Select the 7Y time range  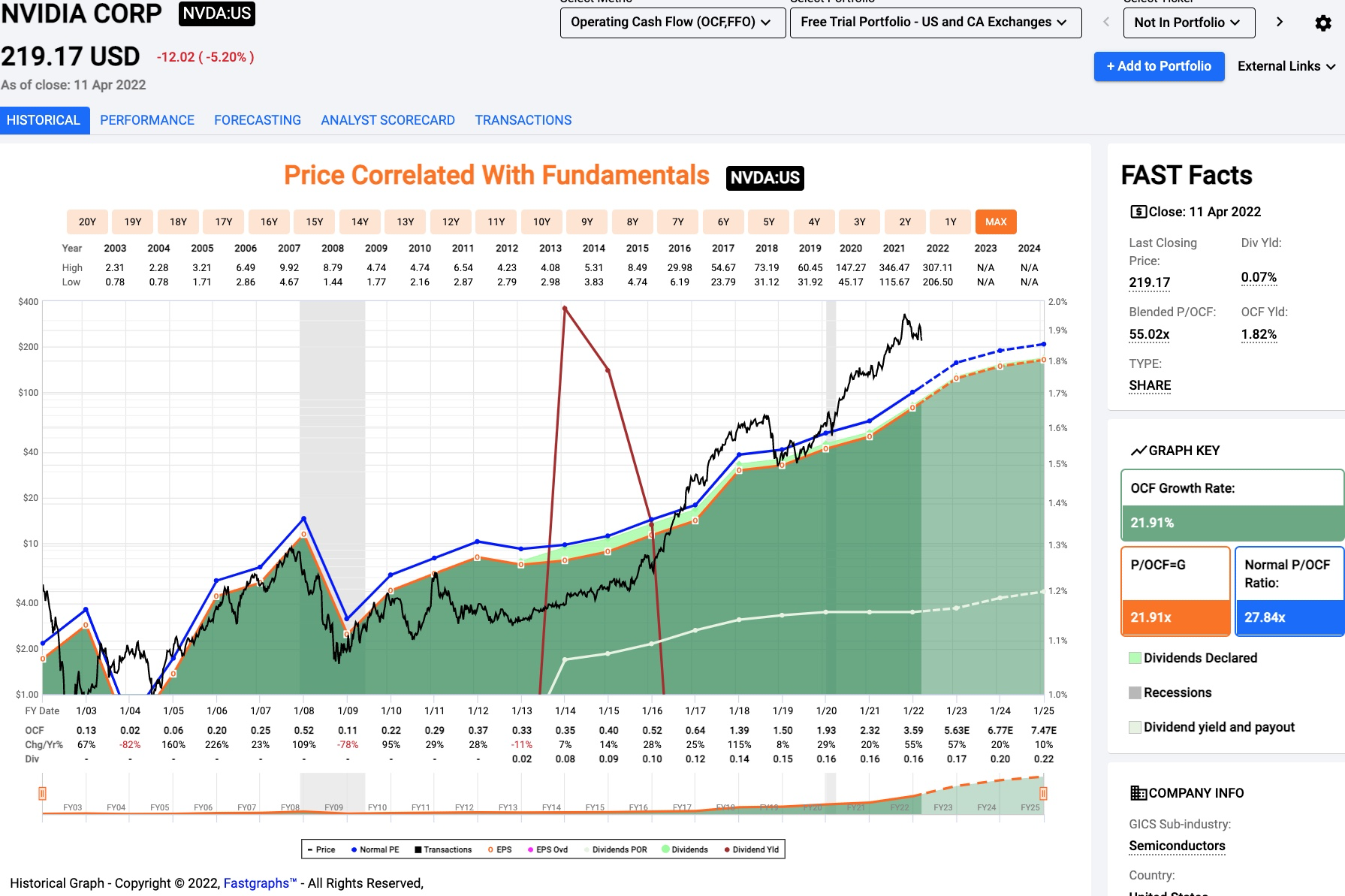click(x=678, y=222)
